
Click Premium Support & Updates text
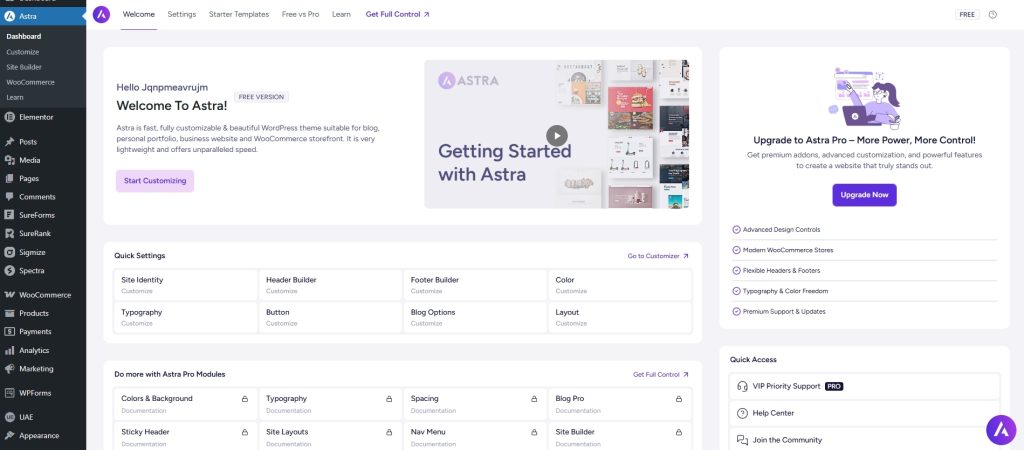[x=784, y=312]
